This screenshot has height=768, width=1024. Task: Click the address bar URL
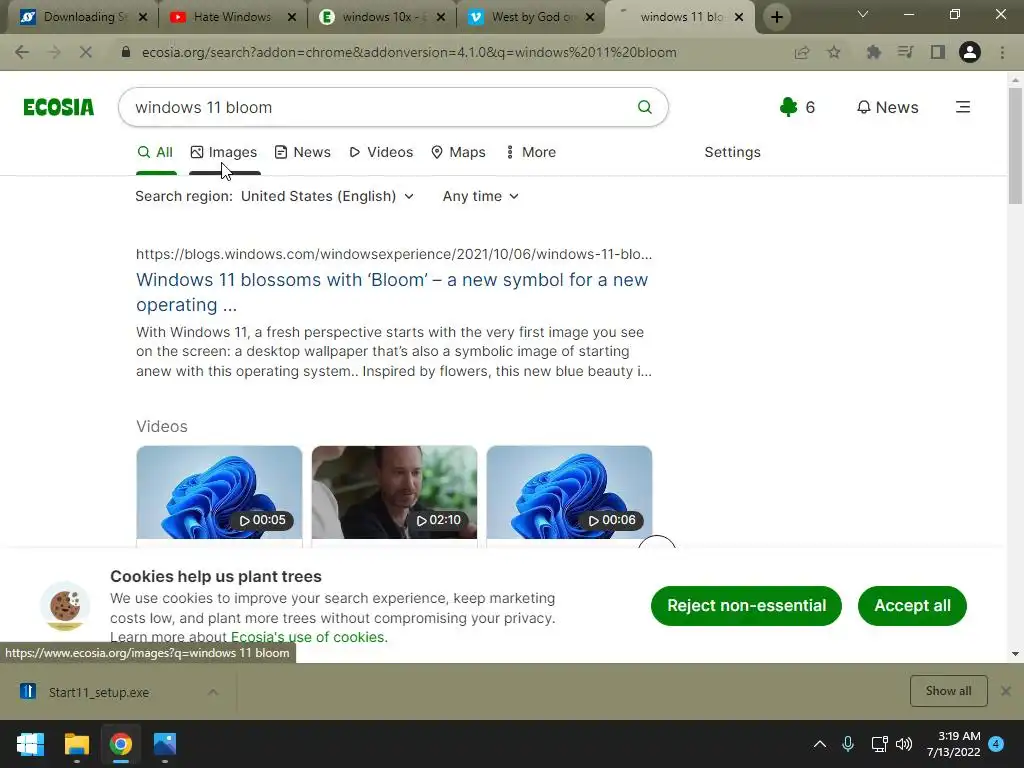coord(409,52)
